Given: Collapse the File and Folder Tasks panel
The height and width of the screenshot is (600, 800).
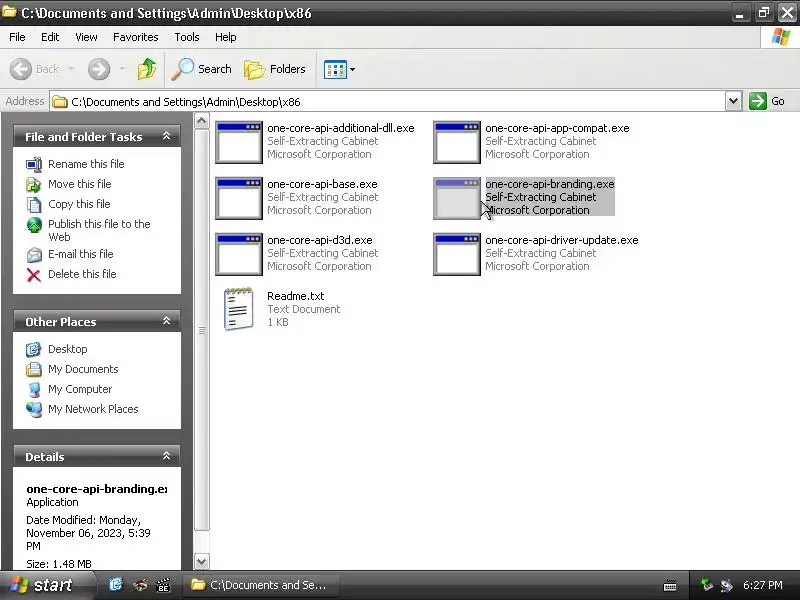Looking at the screenshot, I should [166, 136].
